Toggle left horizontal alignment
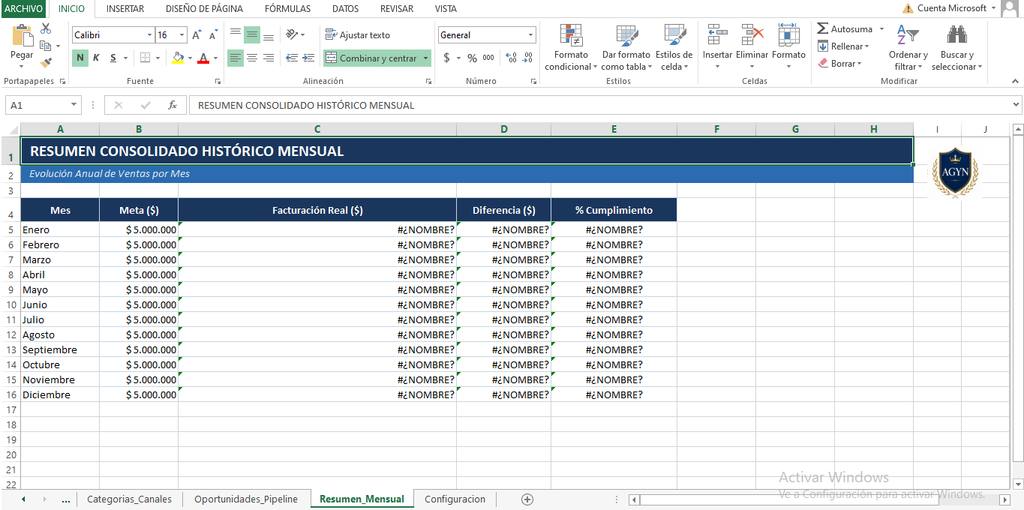Viewport: 1024px width, 510px height. pos(235,58)
